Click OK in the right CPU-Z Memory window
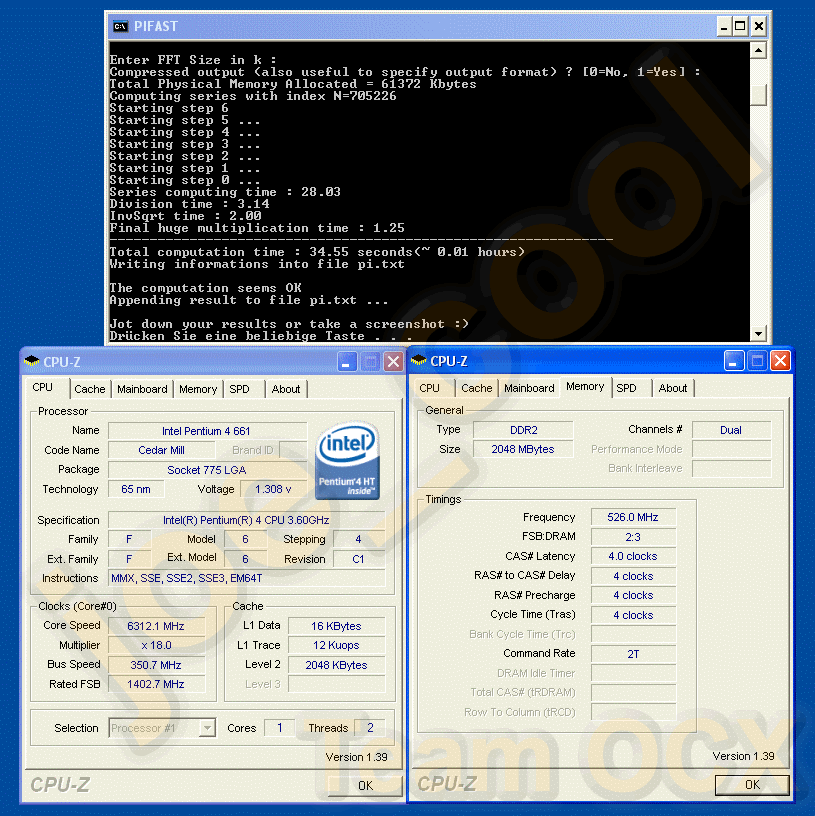This screenshot has height=816, width=815. (x=752, y=785)
